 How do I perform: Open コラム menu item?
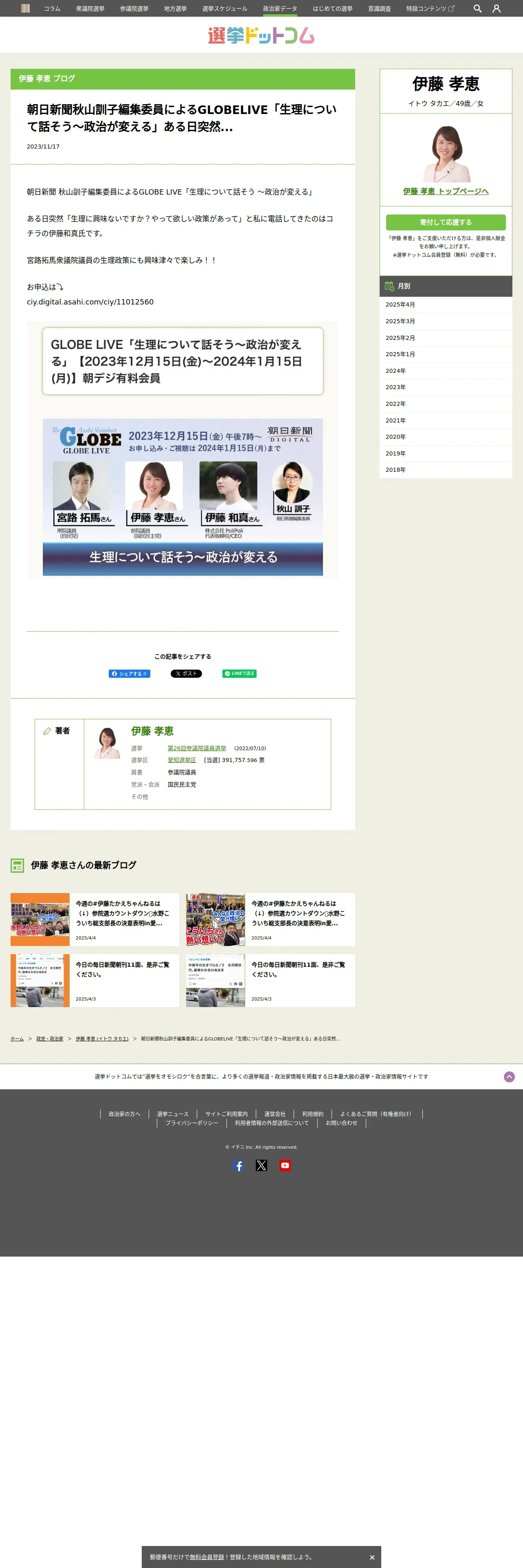[52, 9]
